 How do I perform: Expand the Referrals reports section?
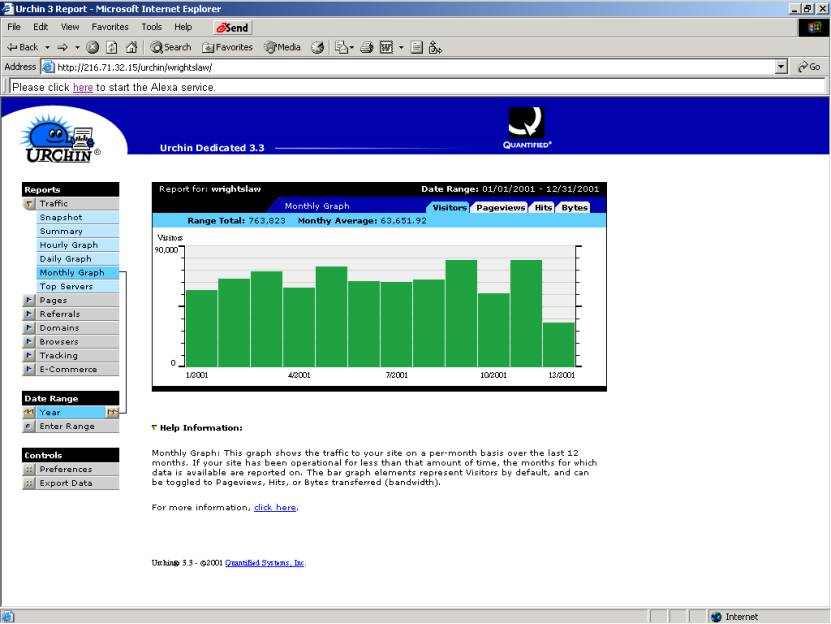click(x=29, y=314)
